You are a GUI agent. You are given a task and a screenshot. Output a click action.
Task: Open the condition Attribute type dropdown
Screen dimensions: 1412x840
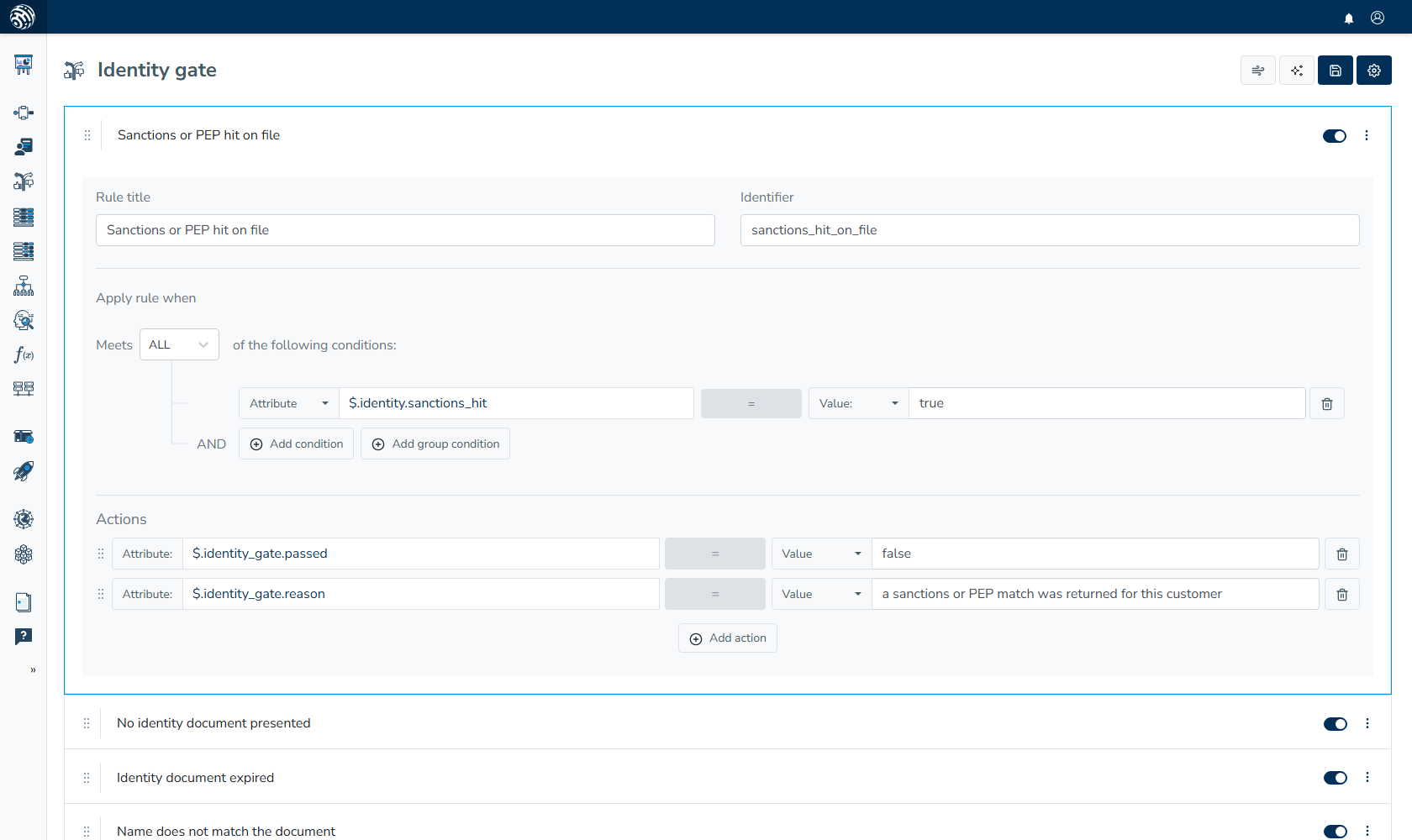(289, 403)
